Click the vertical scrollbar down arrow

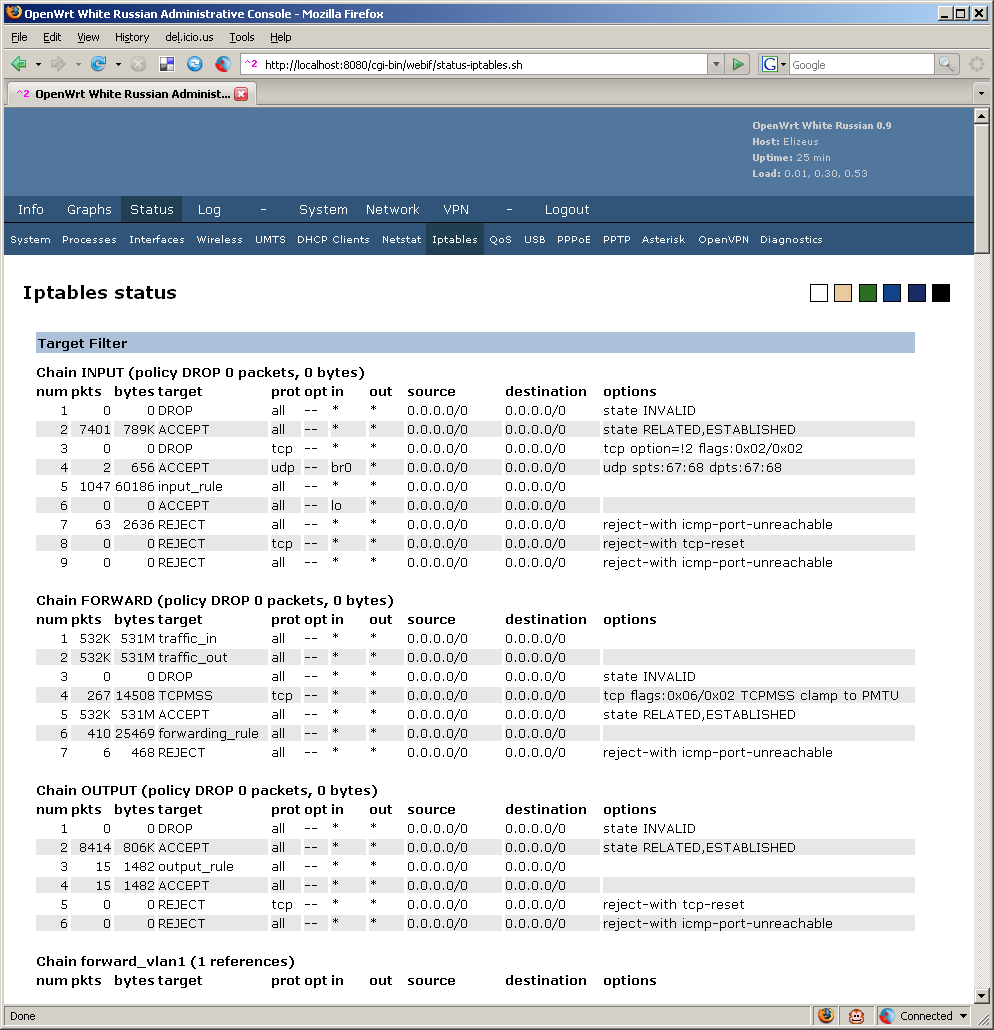click(982, 995)
